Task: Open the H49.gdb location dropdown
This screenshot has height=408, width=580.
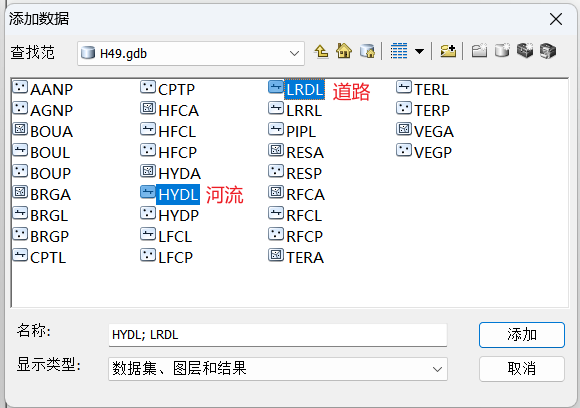Action: pos(294,54)
